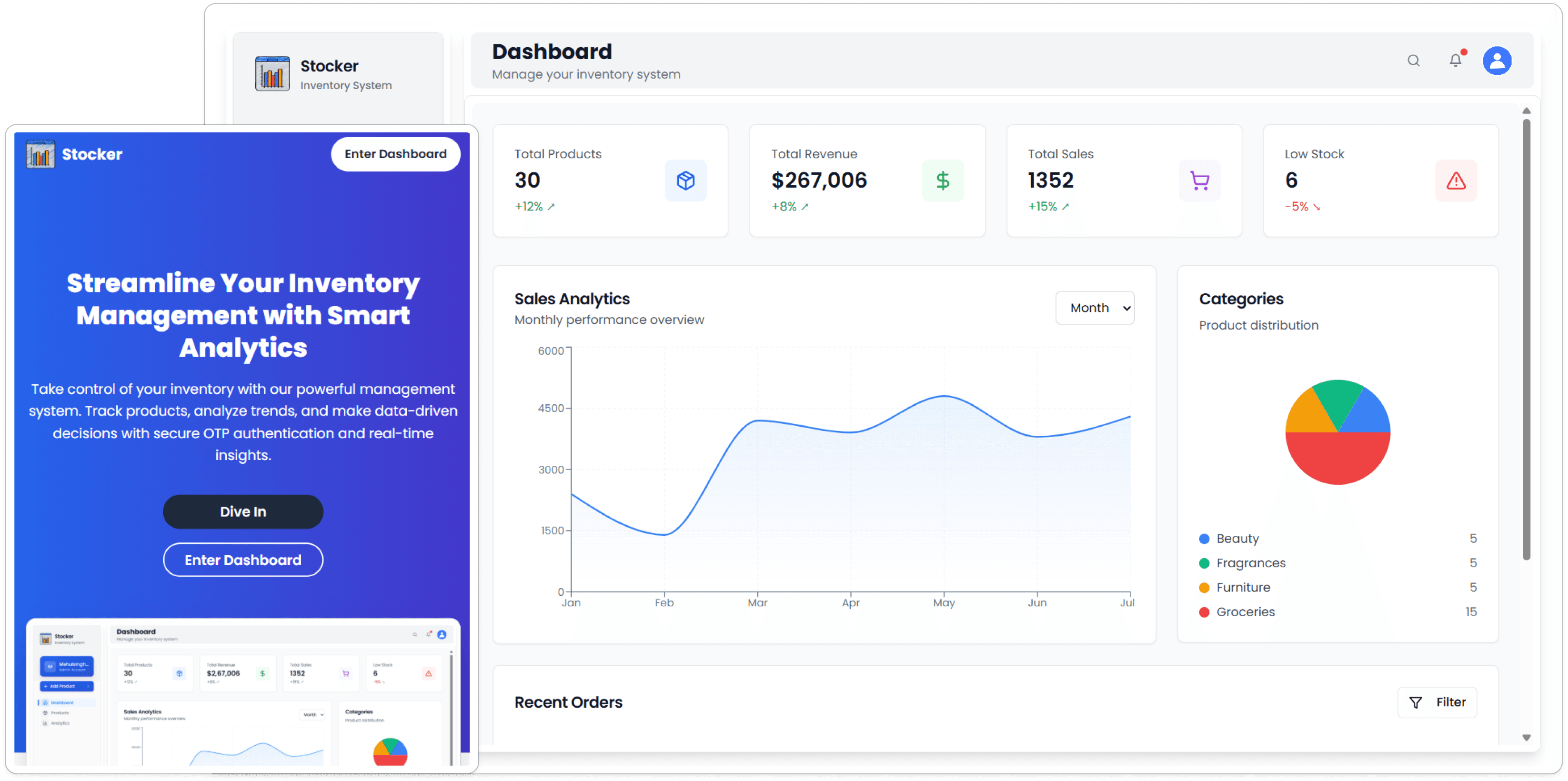Image resolution: width=1568 pixels, height=781 pixels.
Task: Click the "1352" total sales value
Action: [x=1051, y=180]
